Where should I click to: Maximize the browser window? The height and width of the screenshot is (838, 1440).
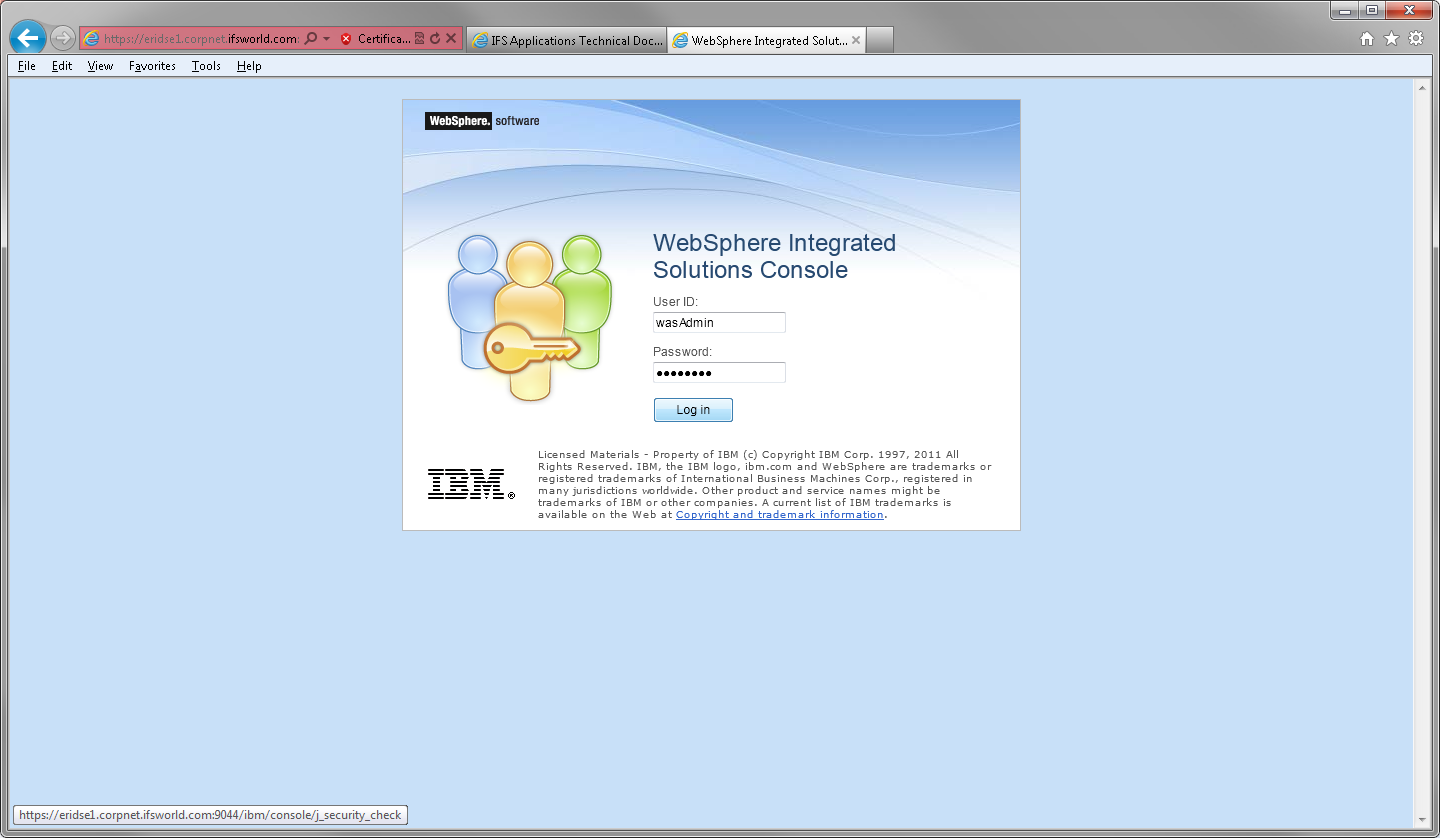1372,10
